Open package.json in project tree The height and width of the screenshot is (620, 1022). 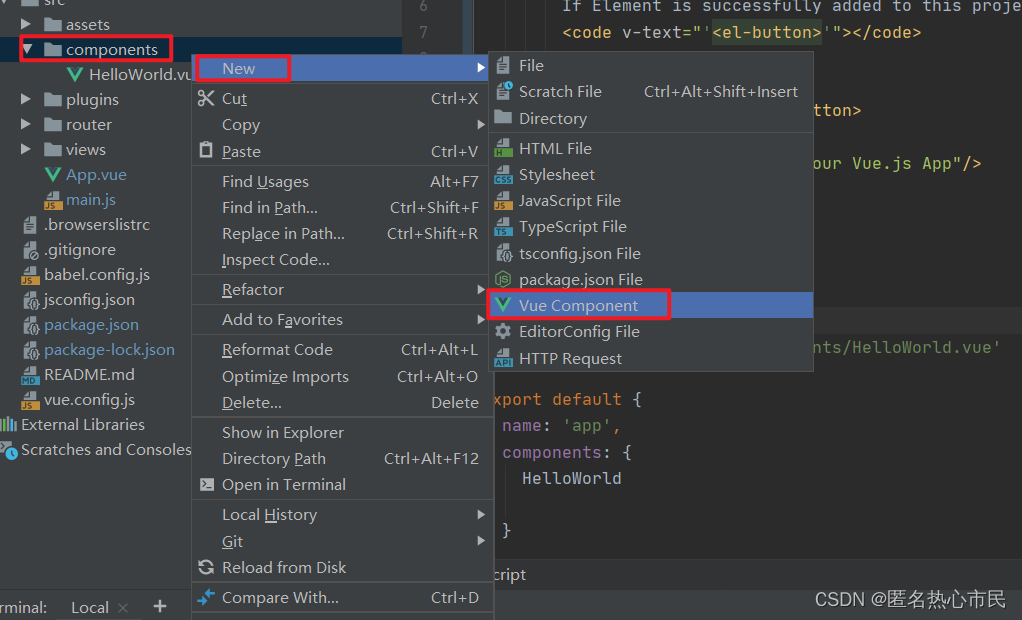click(91, 325)
